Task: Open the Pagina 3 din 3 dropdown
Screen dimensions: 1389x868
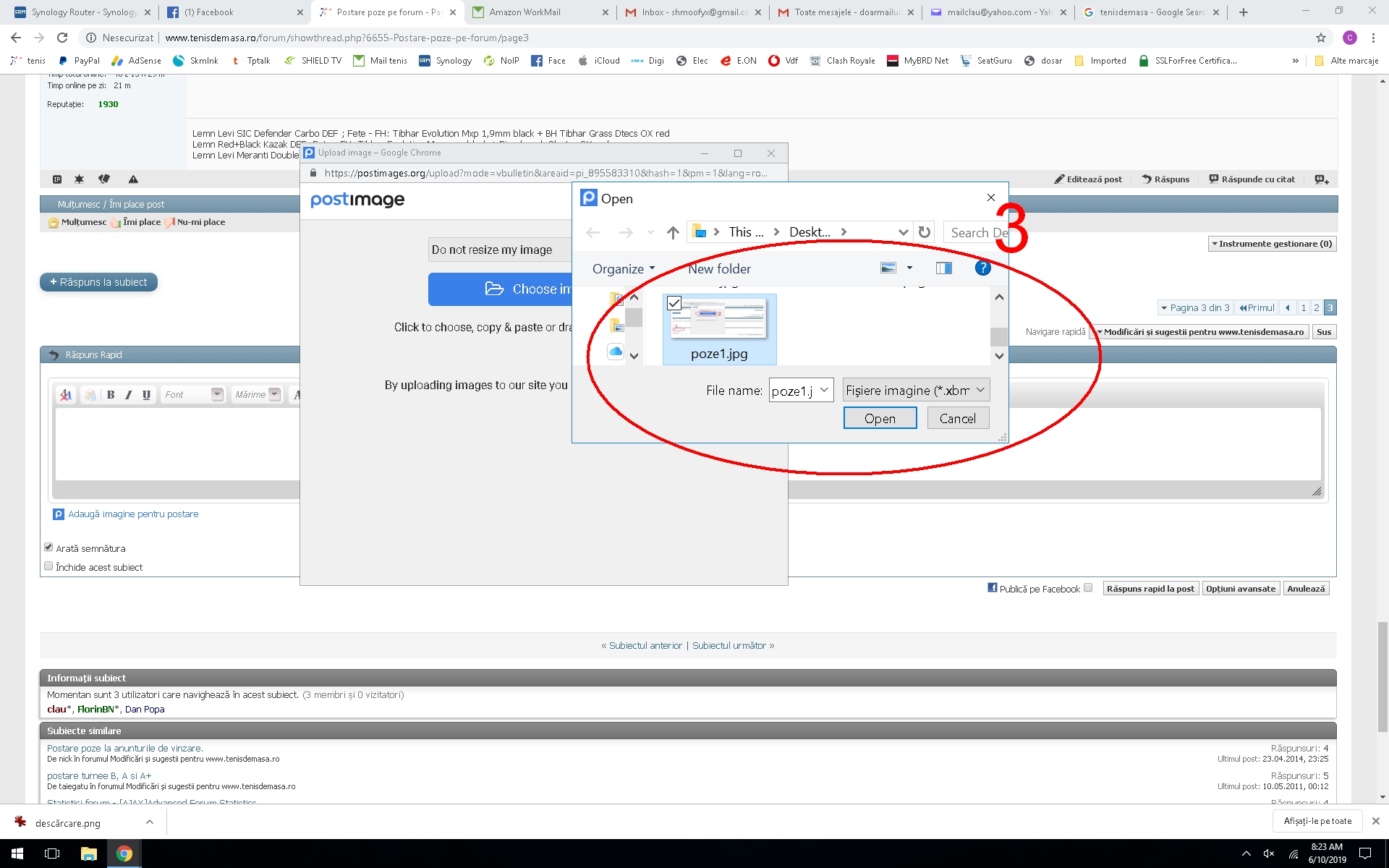Action: click(x=1194, y=307)
